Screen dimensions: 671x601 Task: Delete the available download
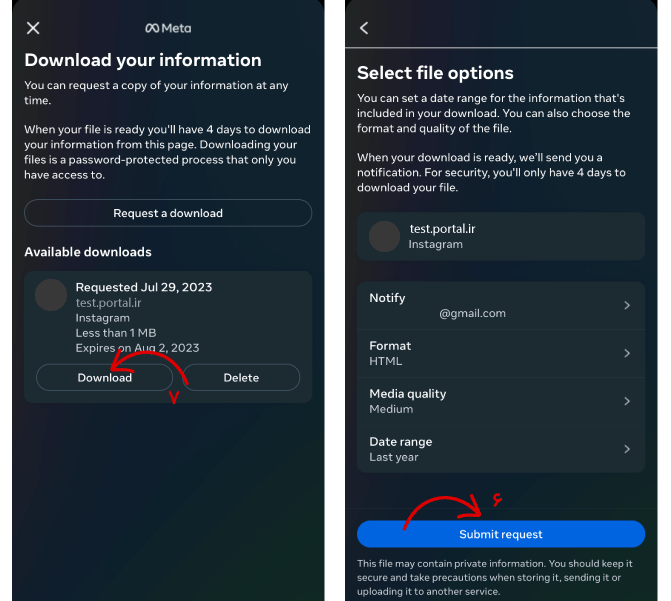point(241,378)
